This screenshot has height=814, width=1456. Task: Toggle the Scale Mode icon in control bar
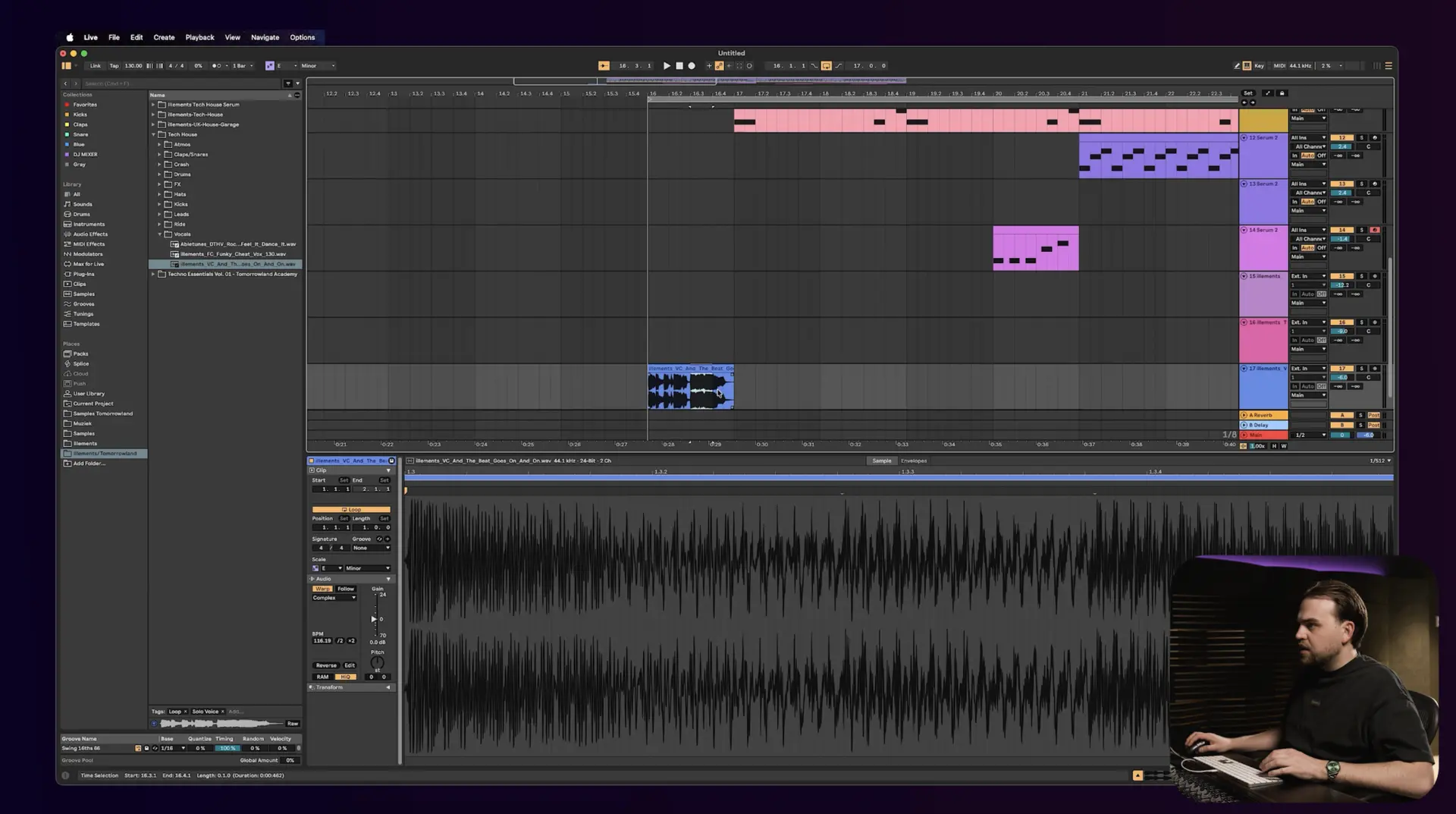[x=269, y=66]
